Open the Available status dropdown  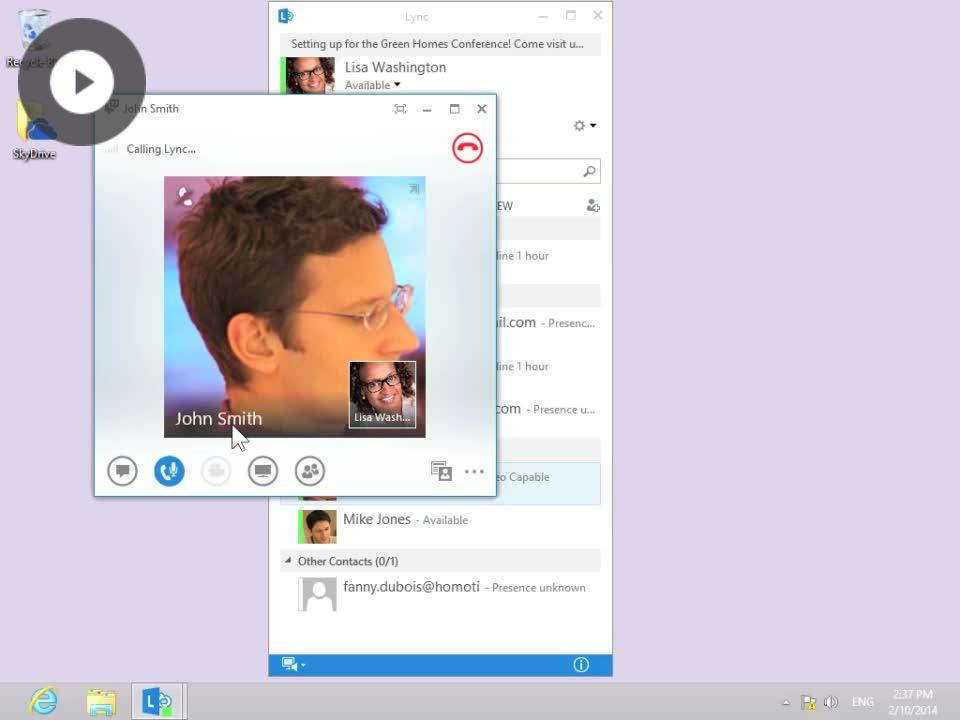[x=372, y=85]
